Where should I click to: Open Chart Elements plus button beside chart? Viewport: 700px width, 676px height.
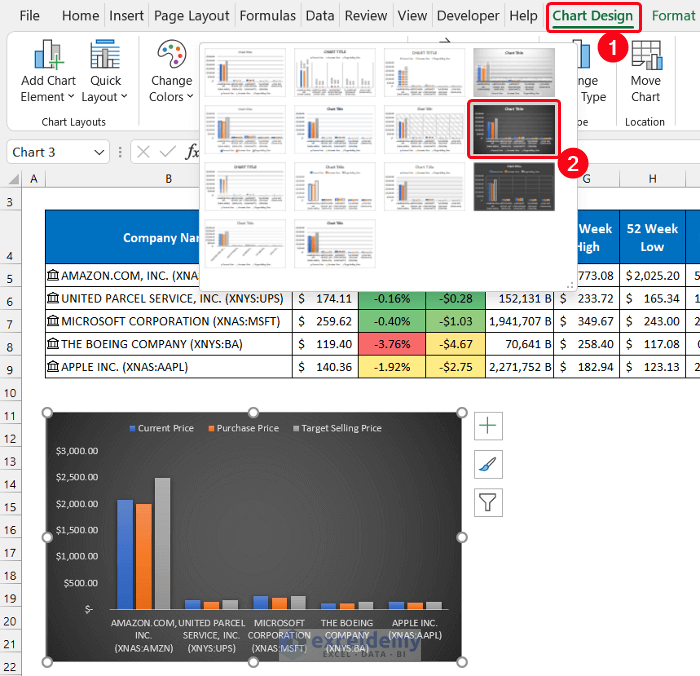pos(488,426)
